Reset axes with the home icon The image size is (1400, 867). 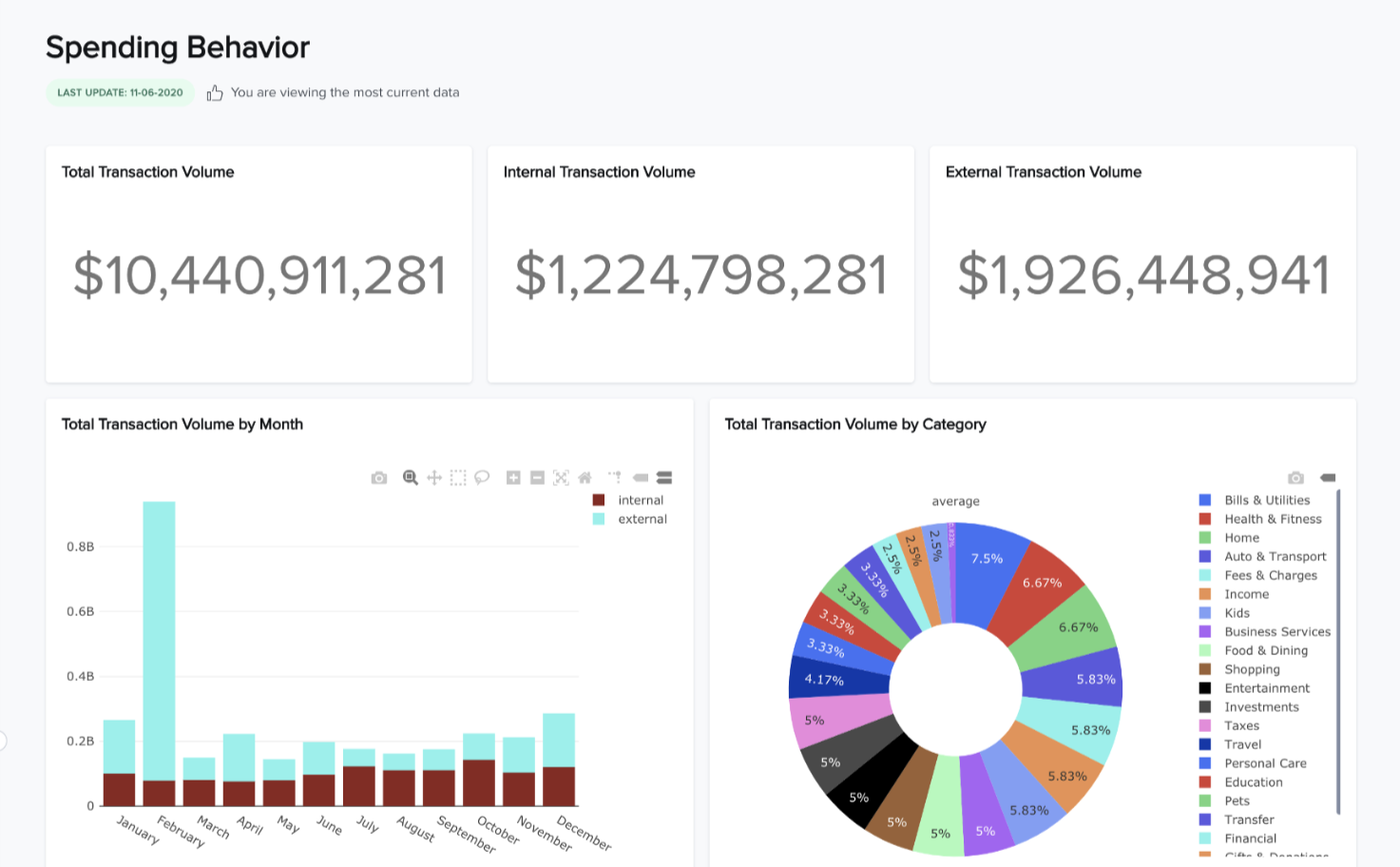(x=585, y=477)
